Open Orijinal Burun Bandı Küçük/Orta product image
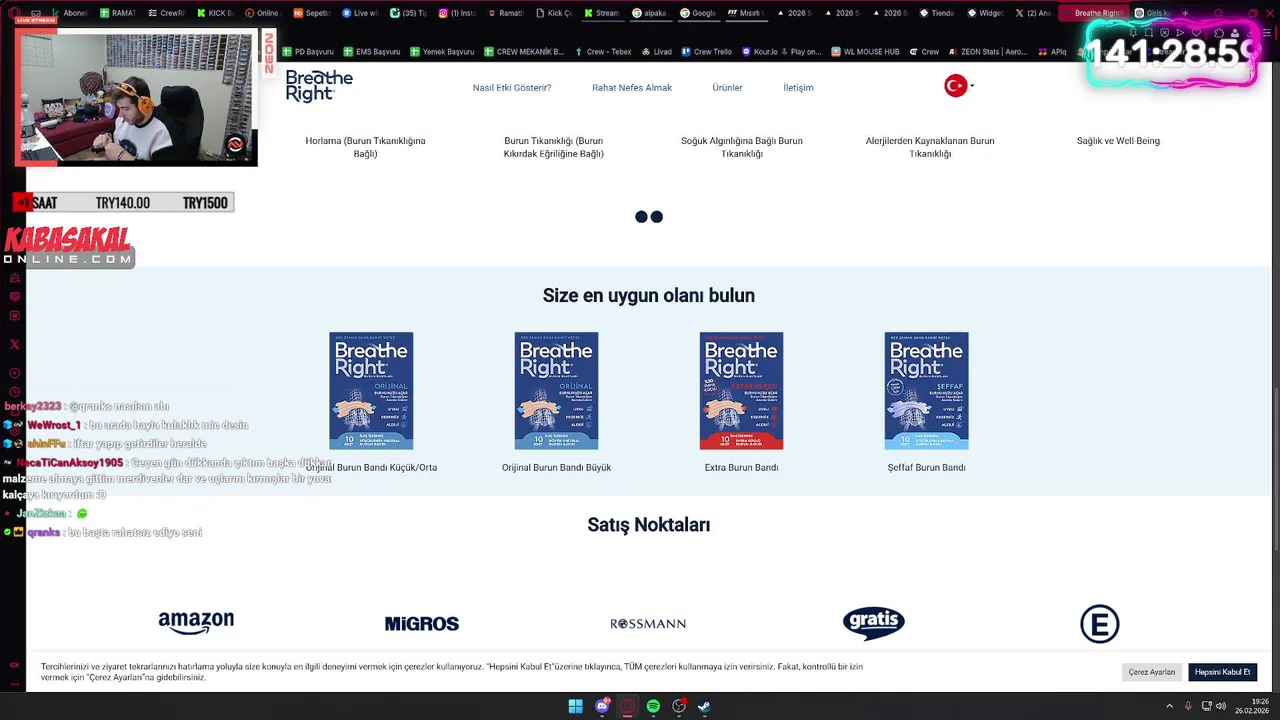The image size is (1280, 720). click(x=371, y=390)
